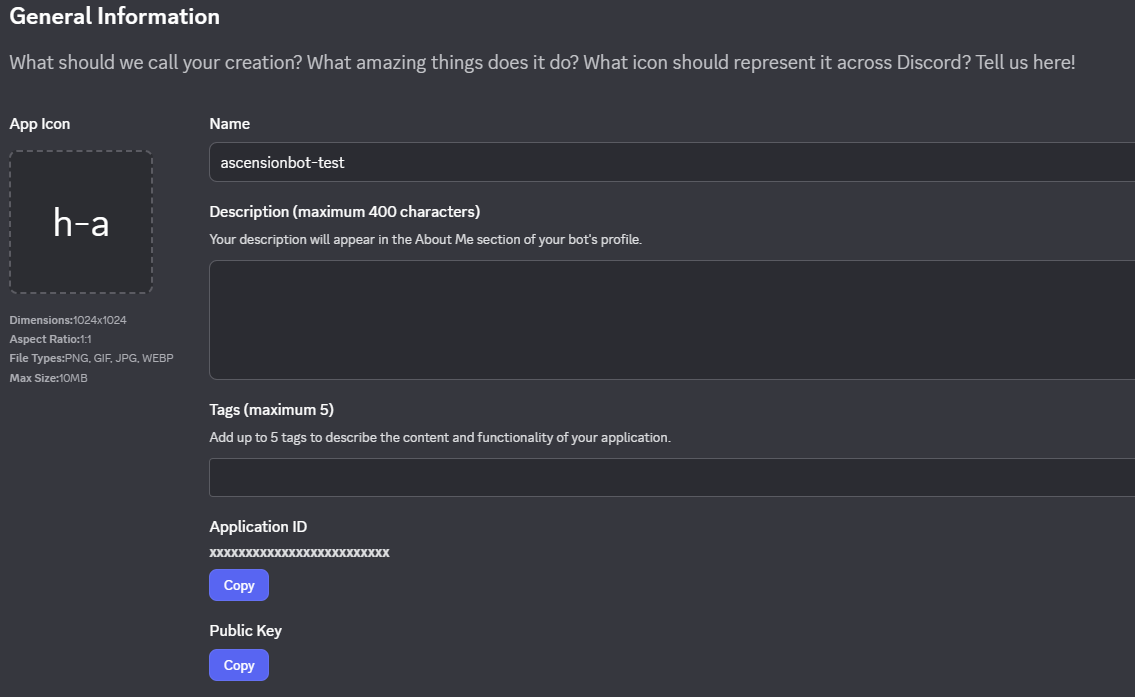
Task: Click the Dimensions 1024x1024 hint
Action: [68, 320]
